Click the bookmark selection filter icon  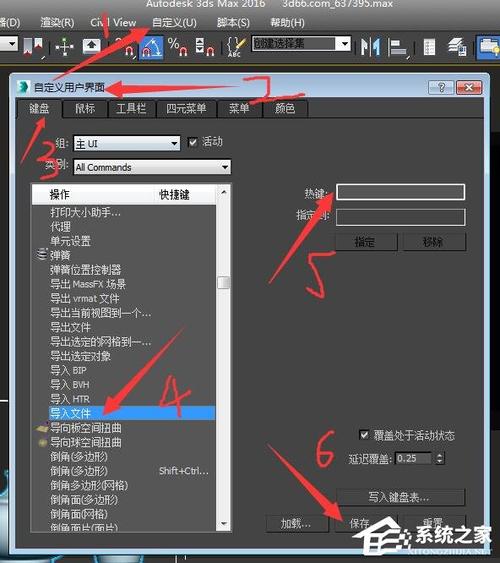[33, 47]
